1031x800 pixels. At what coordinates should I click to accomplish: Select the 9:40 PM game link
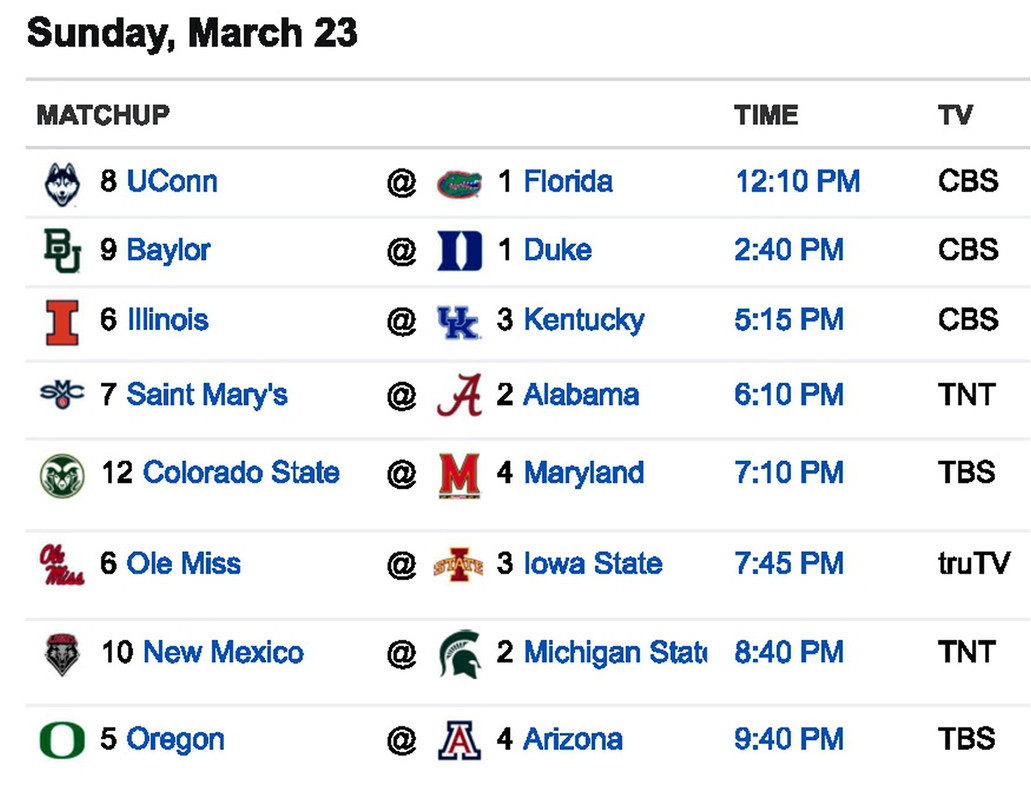point(788,739)
